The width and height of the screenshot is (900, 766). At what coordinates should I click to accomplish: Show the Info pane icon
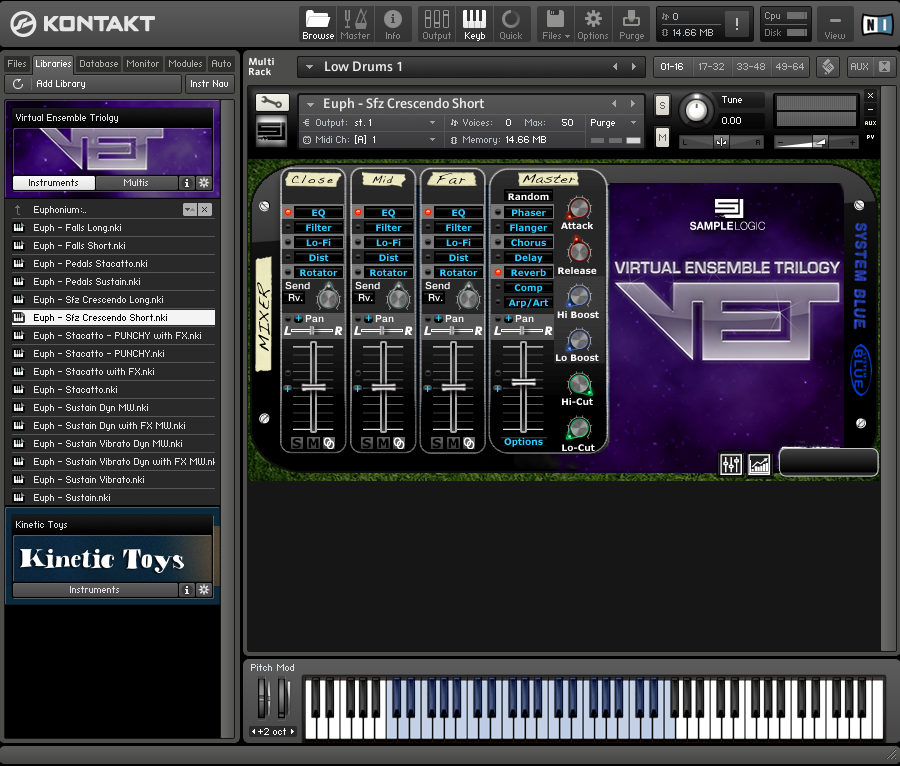pos(393,24)
